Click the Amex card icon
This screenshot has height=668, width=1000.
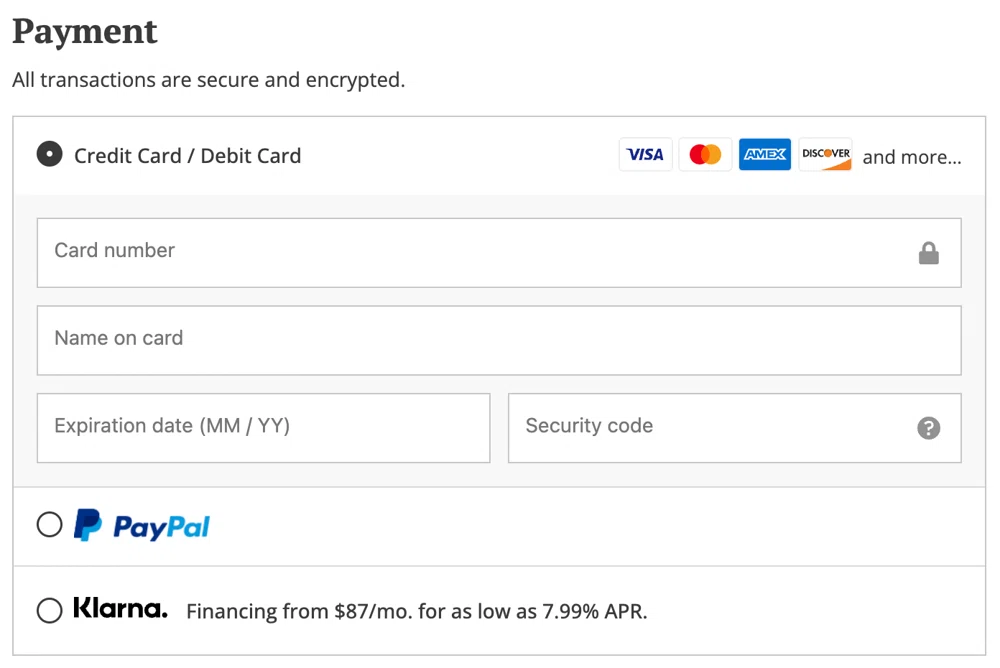(764, 154)
